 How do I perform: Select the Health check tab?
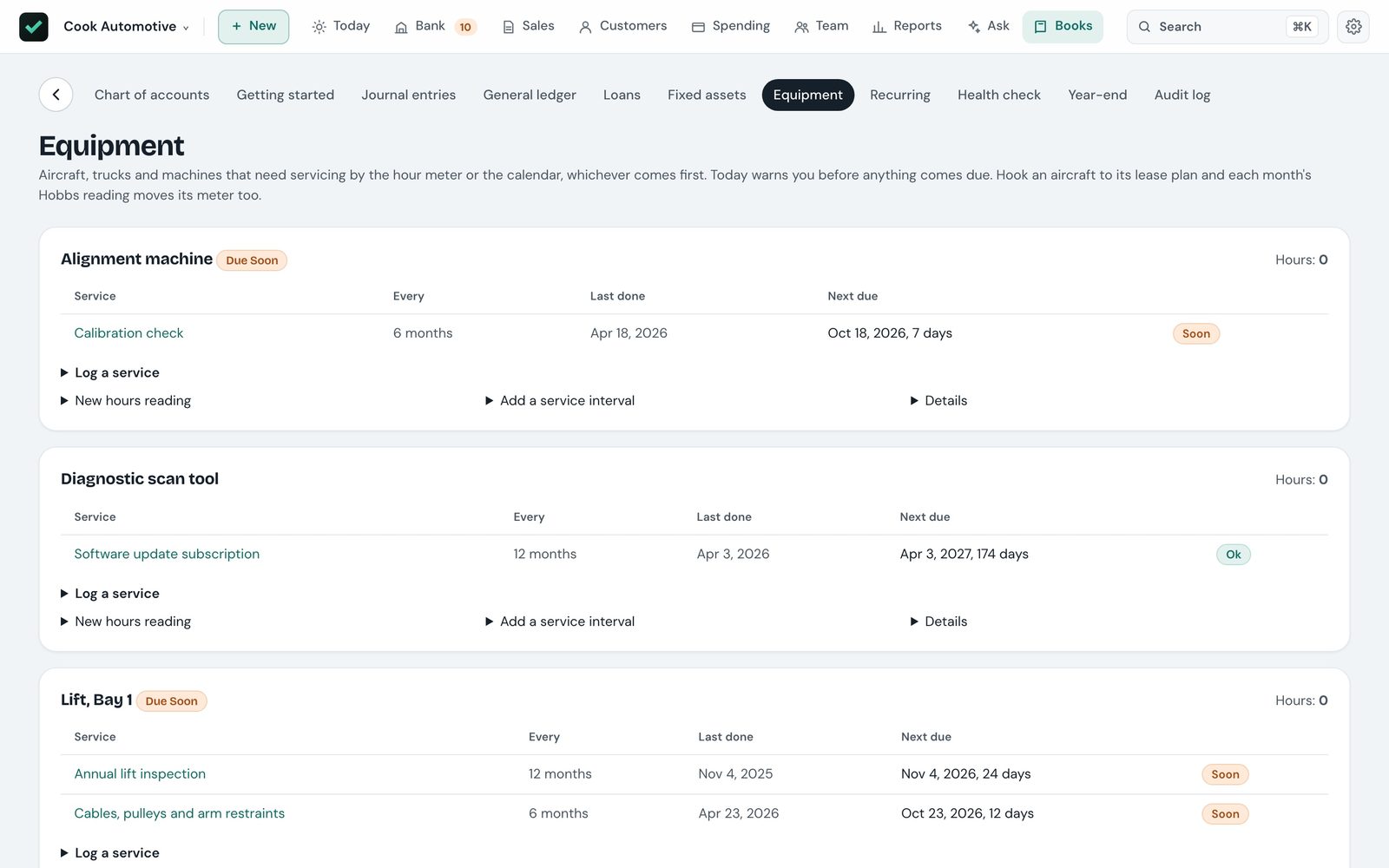pos(998,95)
